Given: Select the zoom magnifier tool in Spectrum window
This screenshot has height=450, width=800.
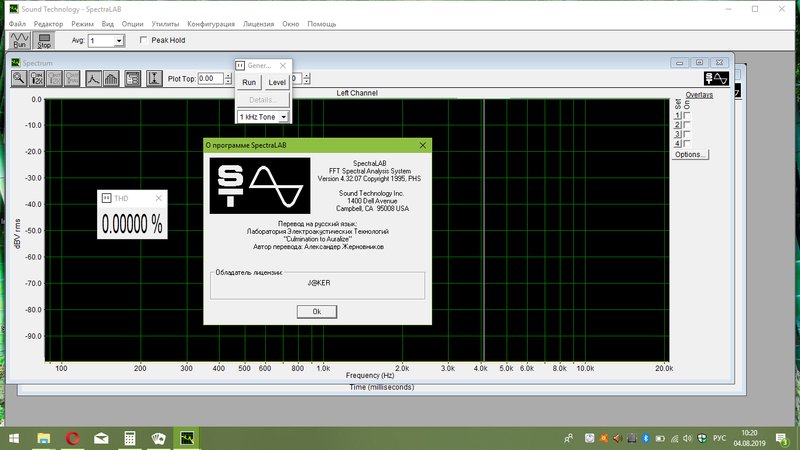Looking at the screenshot, I should [19, 79].
